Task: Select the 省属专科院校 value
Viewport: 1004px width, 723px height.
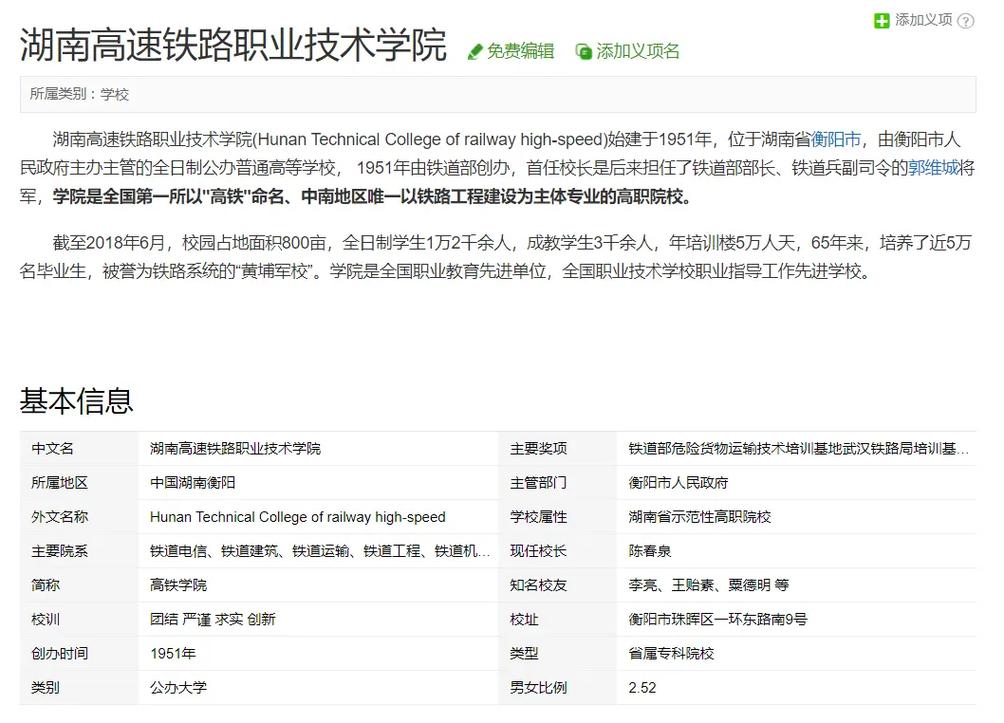Action: click(x=671, y=654)
